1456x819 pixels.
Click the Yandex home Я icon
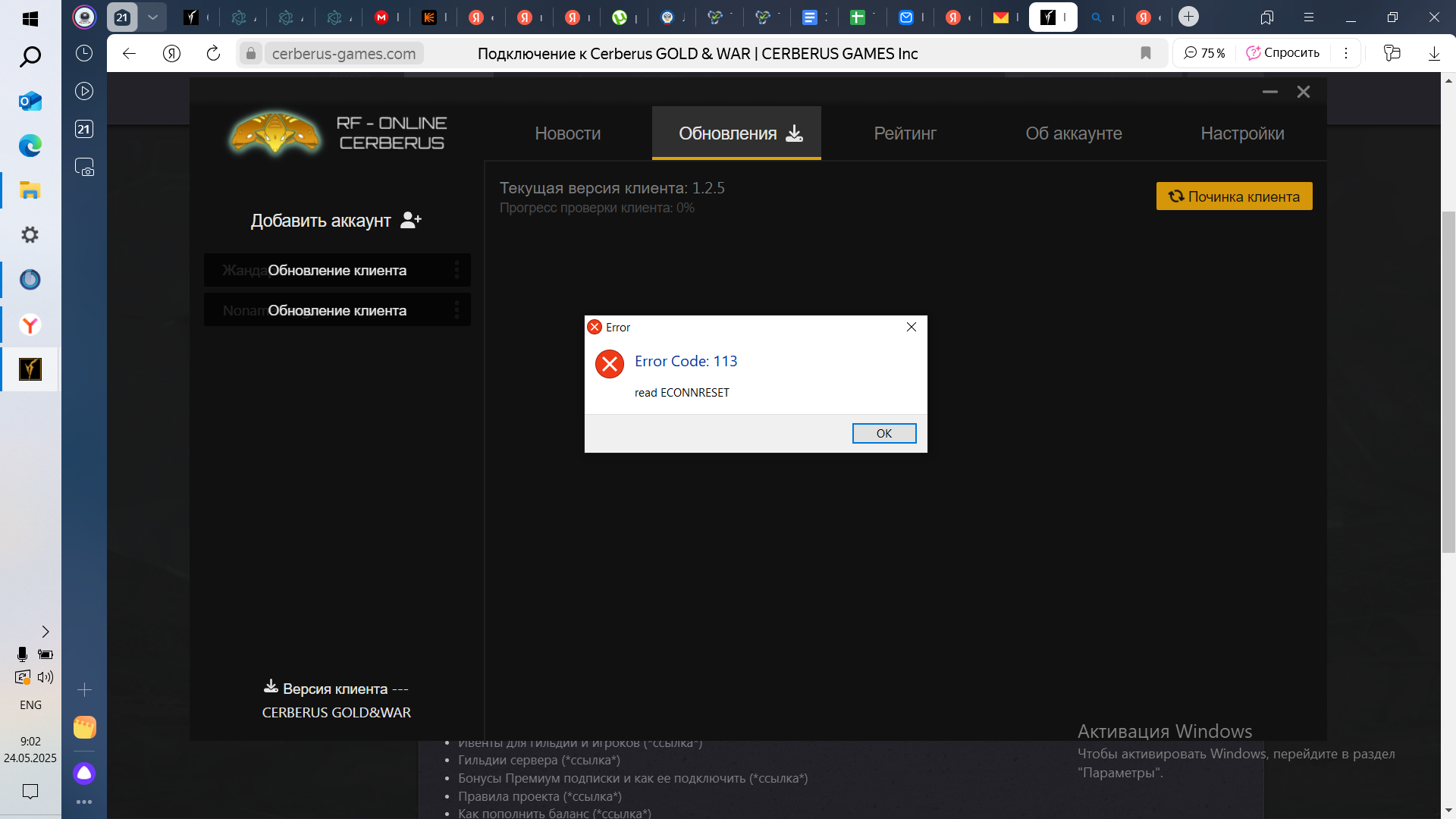pos(172,53)
